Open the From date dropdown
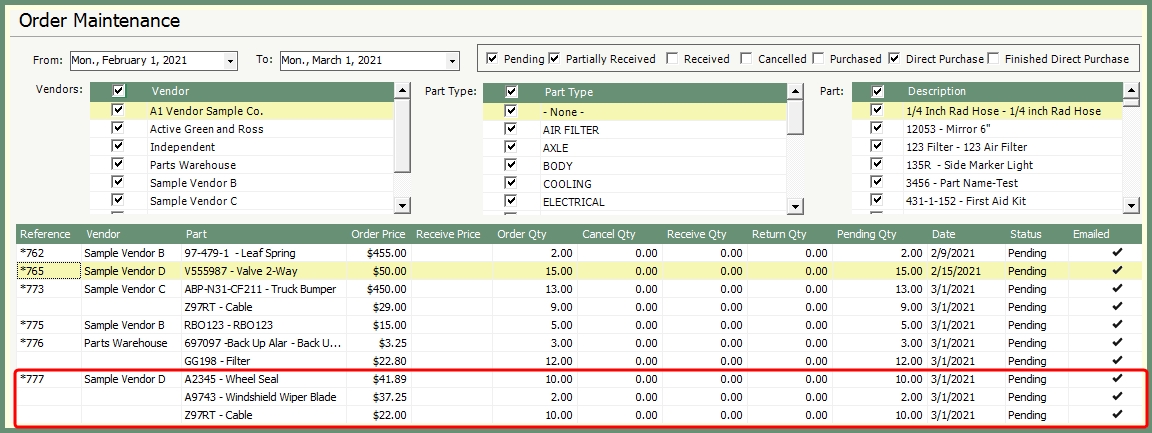This screenshot has width=1152, height=433. 230,61
